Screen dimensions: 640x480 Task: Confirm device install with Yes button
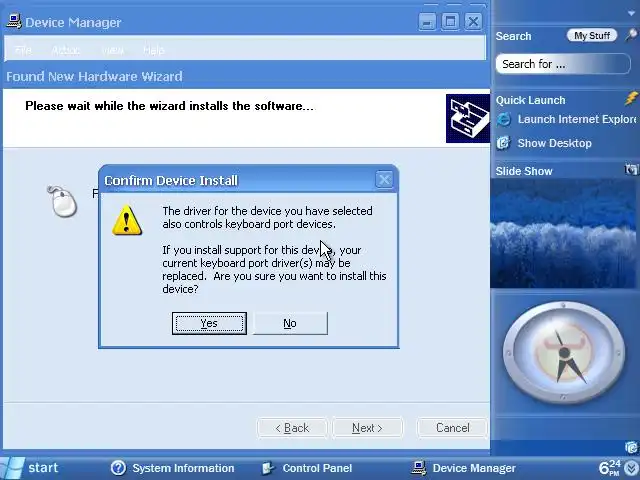coord(209,323)
